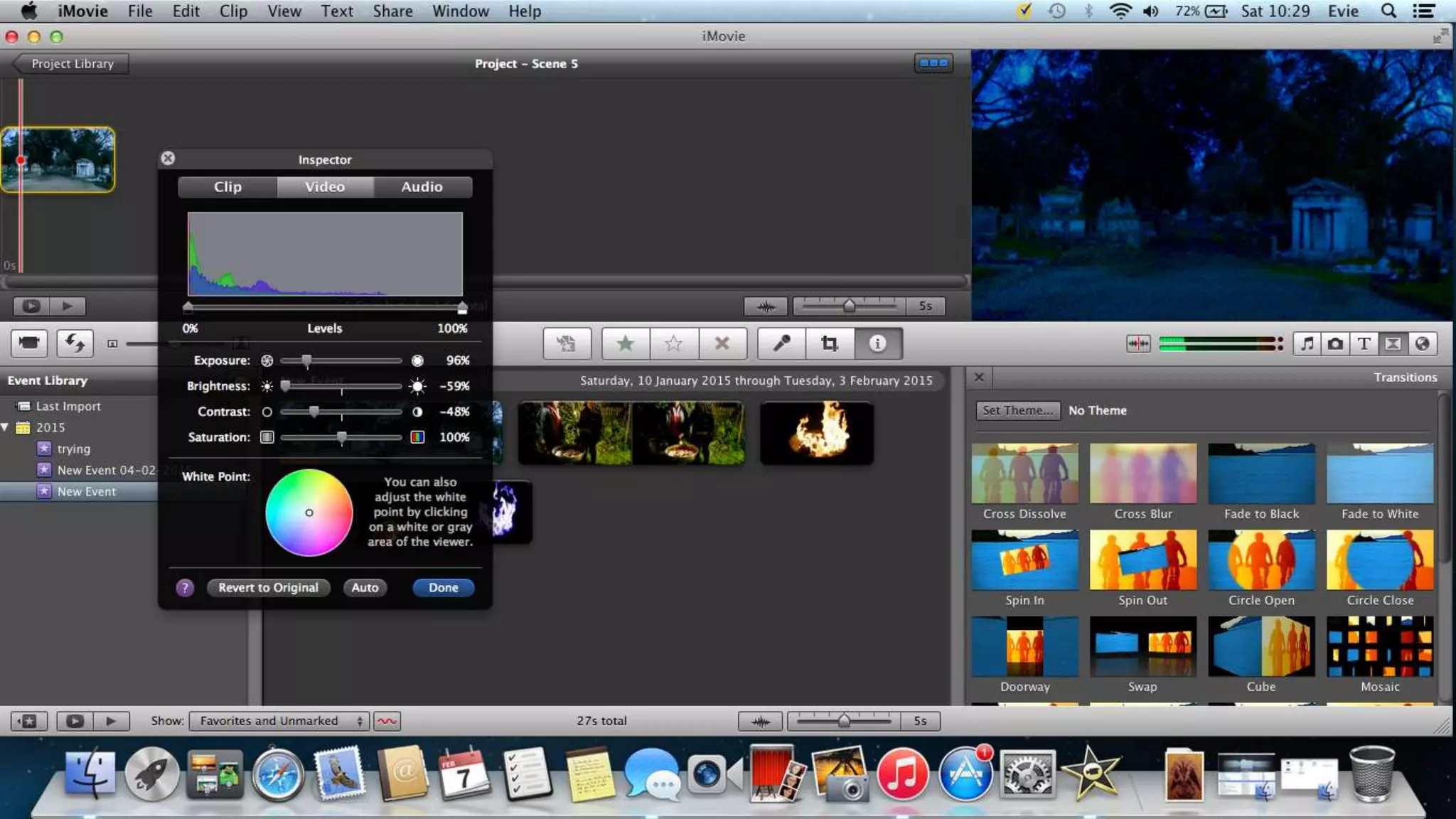Open the titles browser T icon
The image size is (1456, 819).
(1364, 343)
